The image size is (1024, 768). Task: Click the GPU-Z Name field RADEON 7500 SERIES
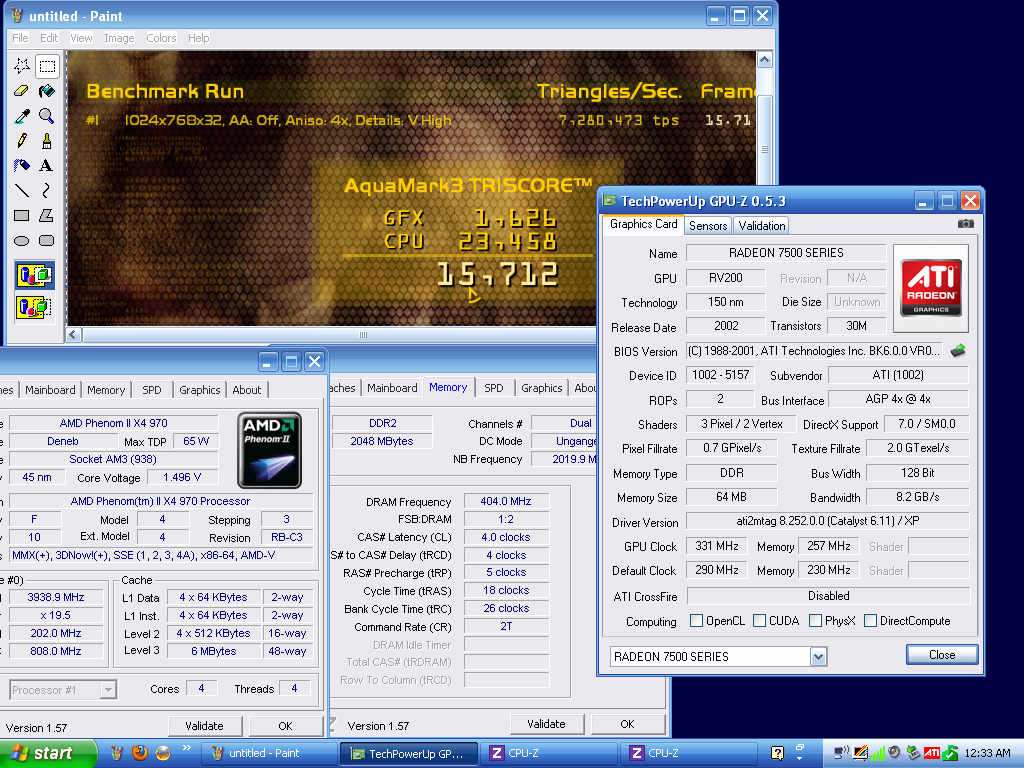pyautogui.click(x=786, y=253)
